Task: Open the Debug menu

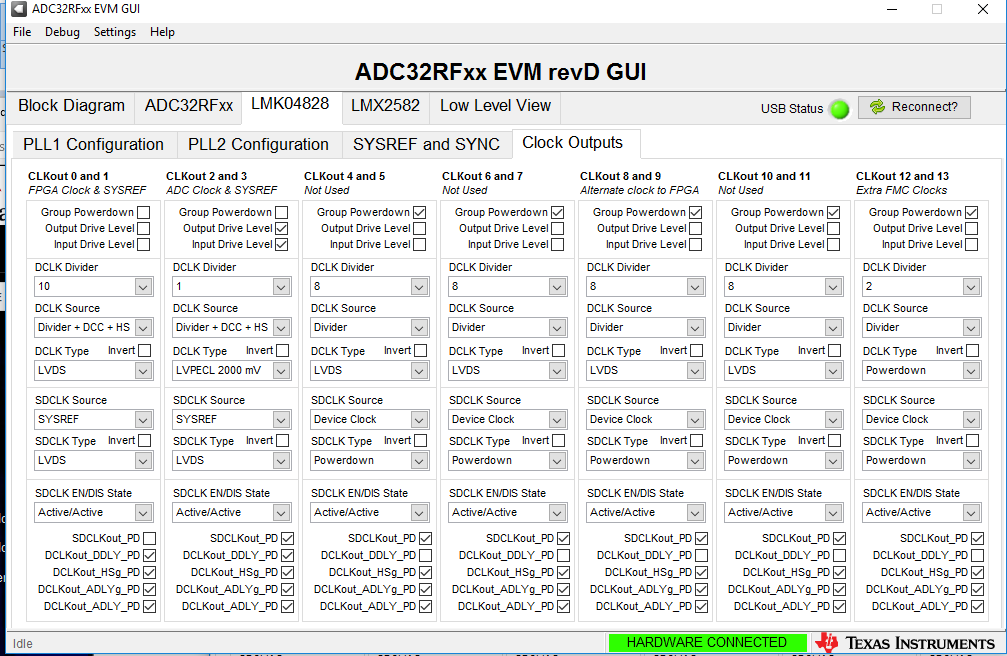Action: [x=62, y=32]
